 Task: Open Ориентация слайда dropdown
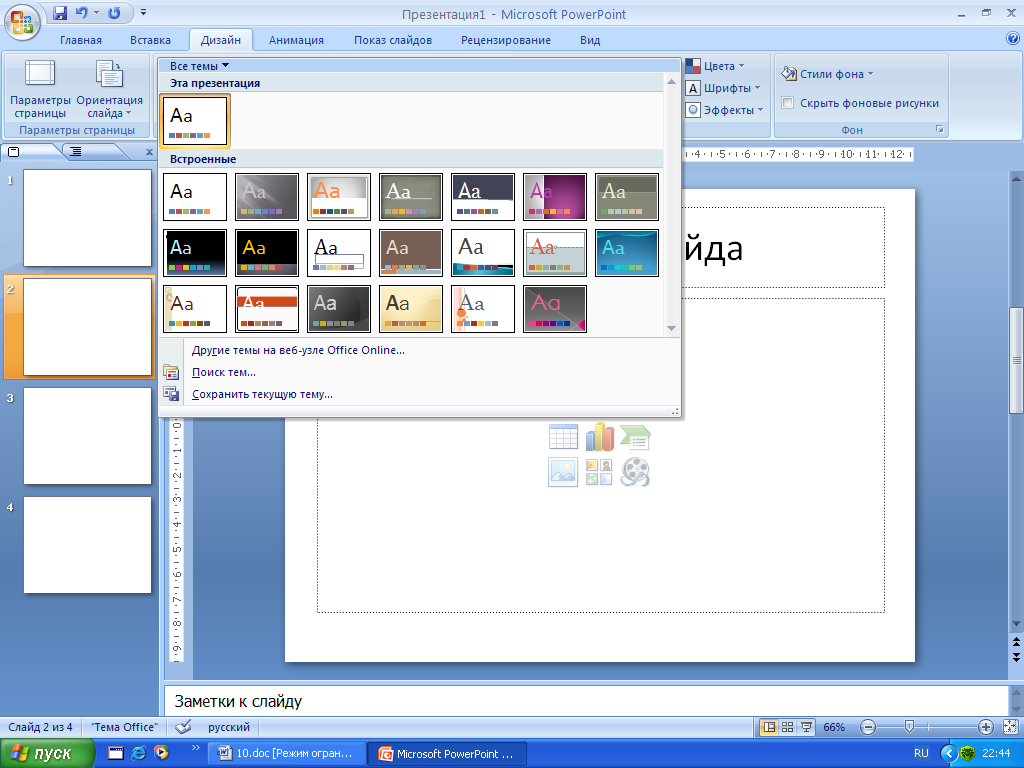(x=109, y=89)
